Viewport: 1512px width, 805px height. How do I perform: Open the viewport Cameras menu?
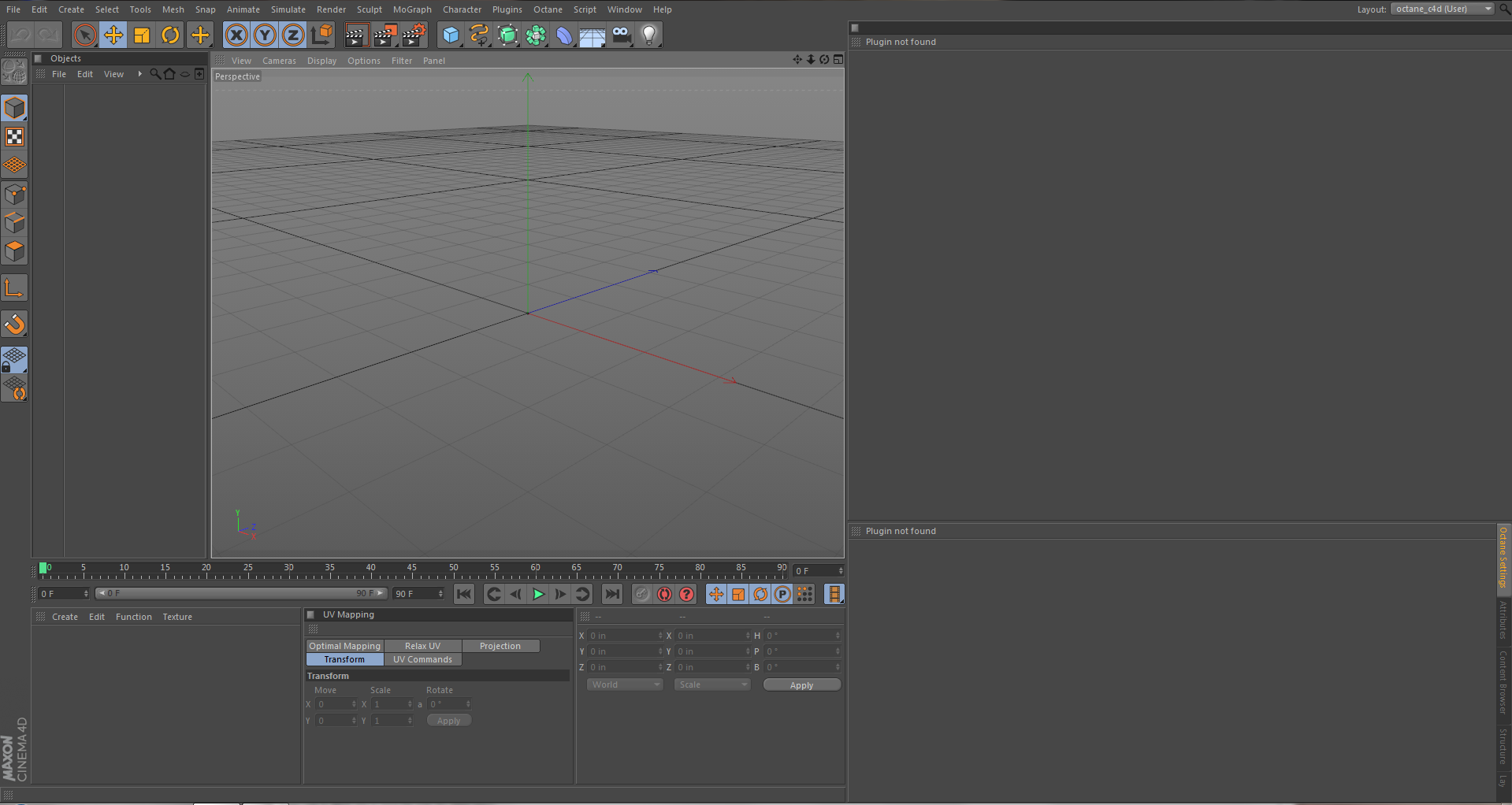pyautogui.click(x=279, y=61)
